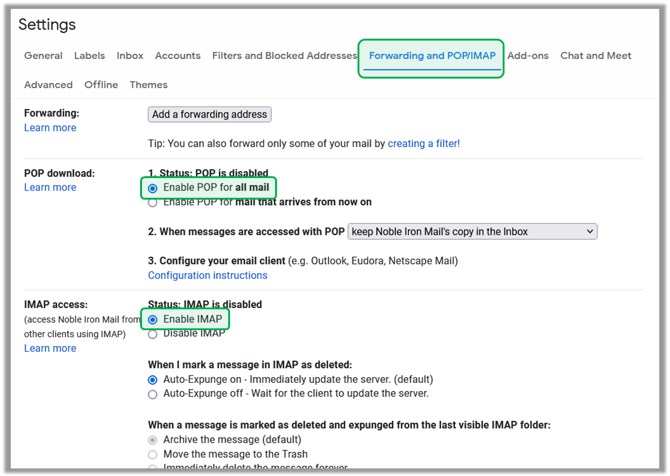Follow the creating a filter link

click(x=423, y=144)
